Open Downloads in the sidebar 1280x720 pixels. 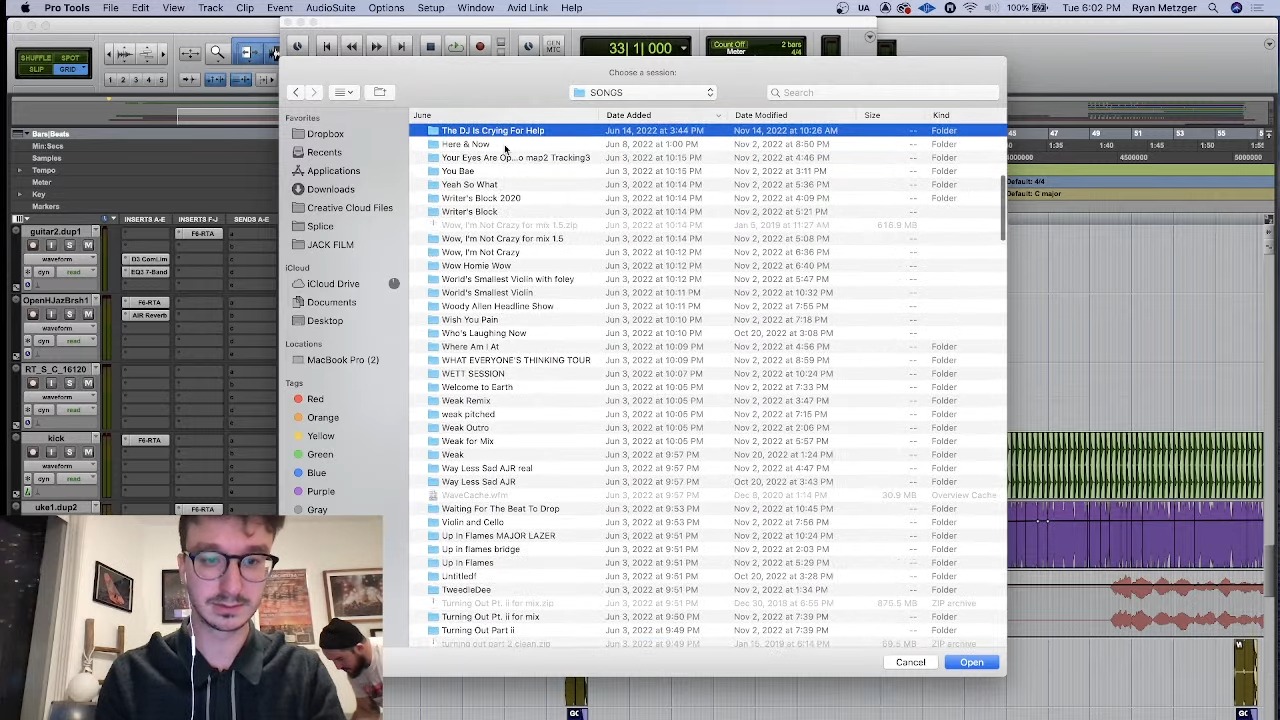point(330,189)
